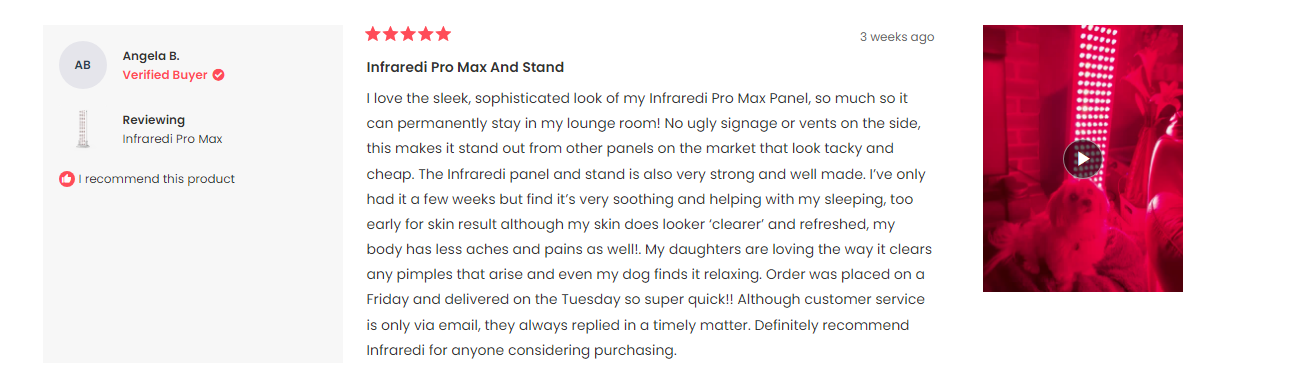Play the red light panel video
The height and width of the screenshot is (392, 1310).
coord(1082,158)
